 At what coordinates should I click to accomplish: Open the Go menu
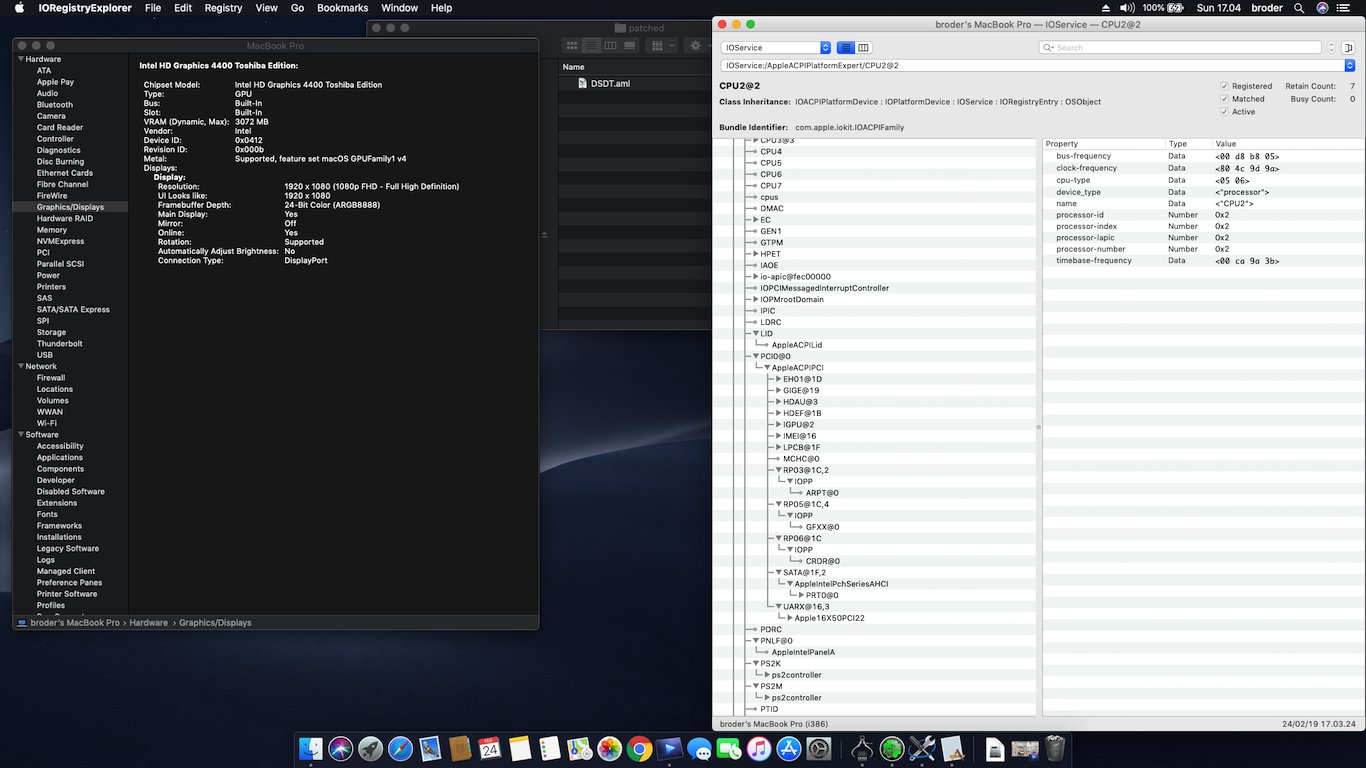point(297,8)
